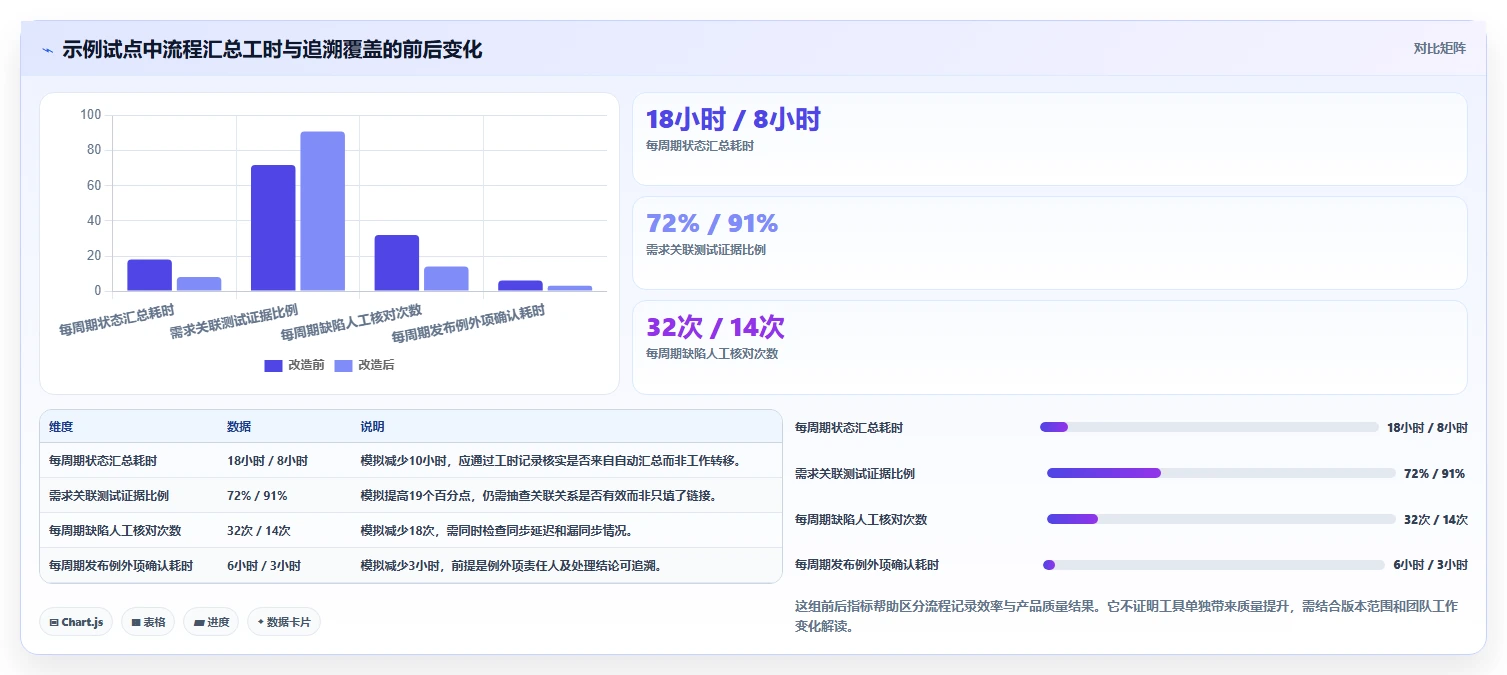Click table data cell 6小时 / 3小时

(264, 565)
